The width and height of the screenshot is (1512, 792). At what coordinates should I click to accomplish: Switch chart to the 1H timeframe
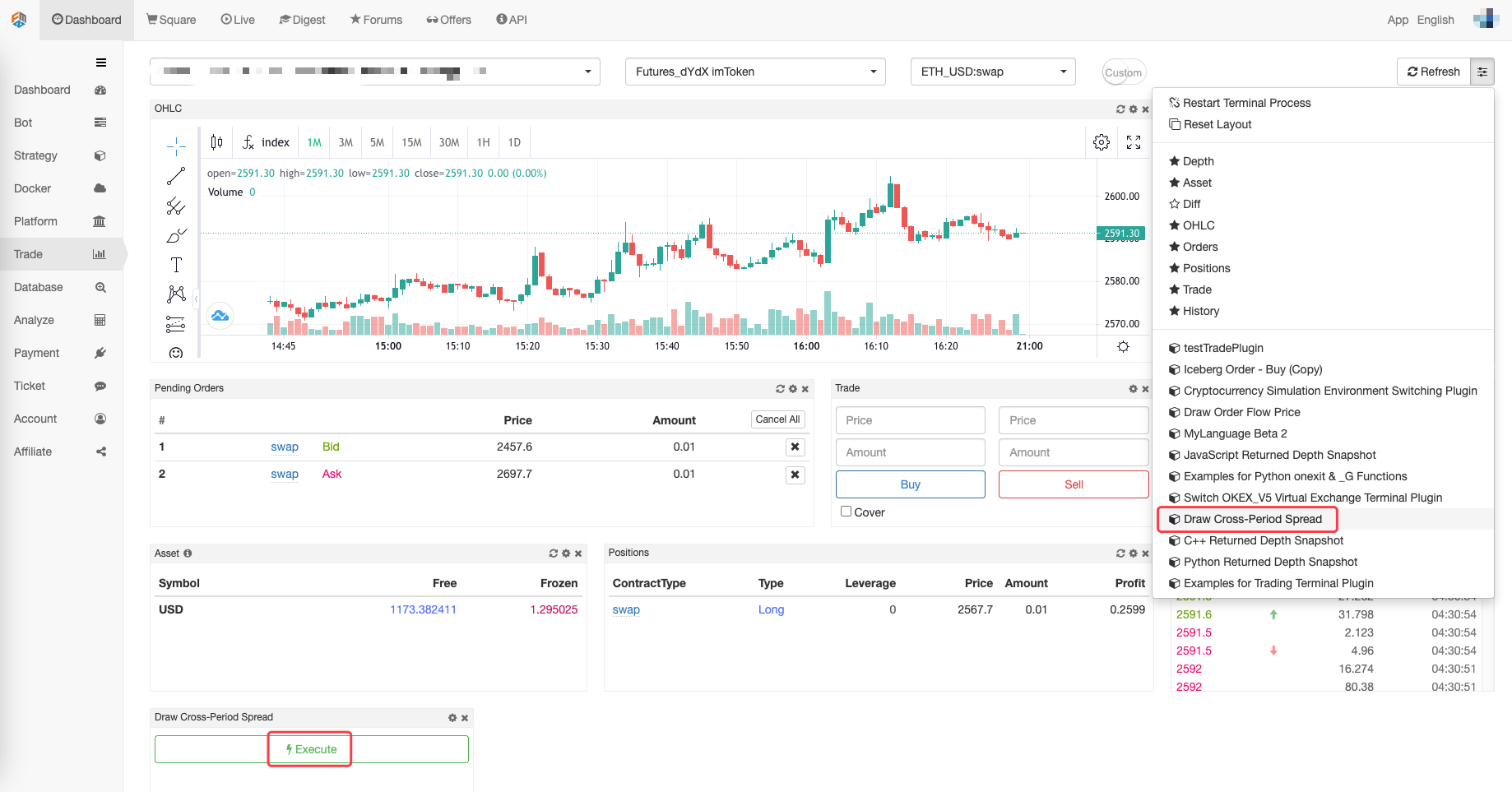pyautogui.click(x=483, y=142)
